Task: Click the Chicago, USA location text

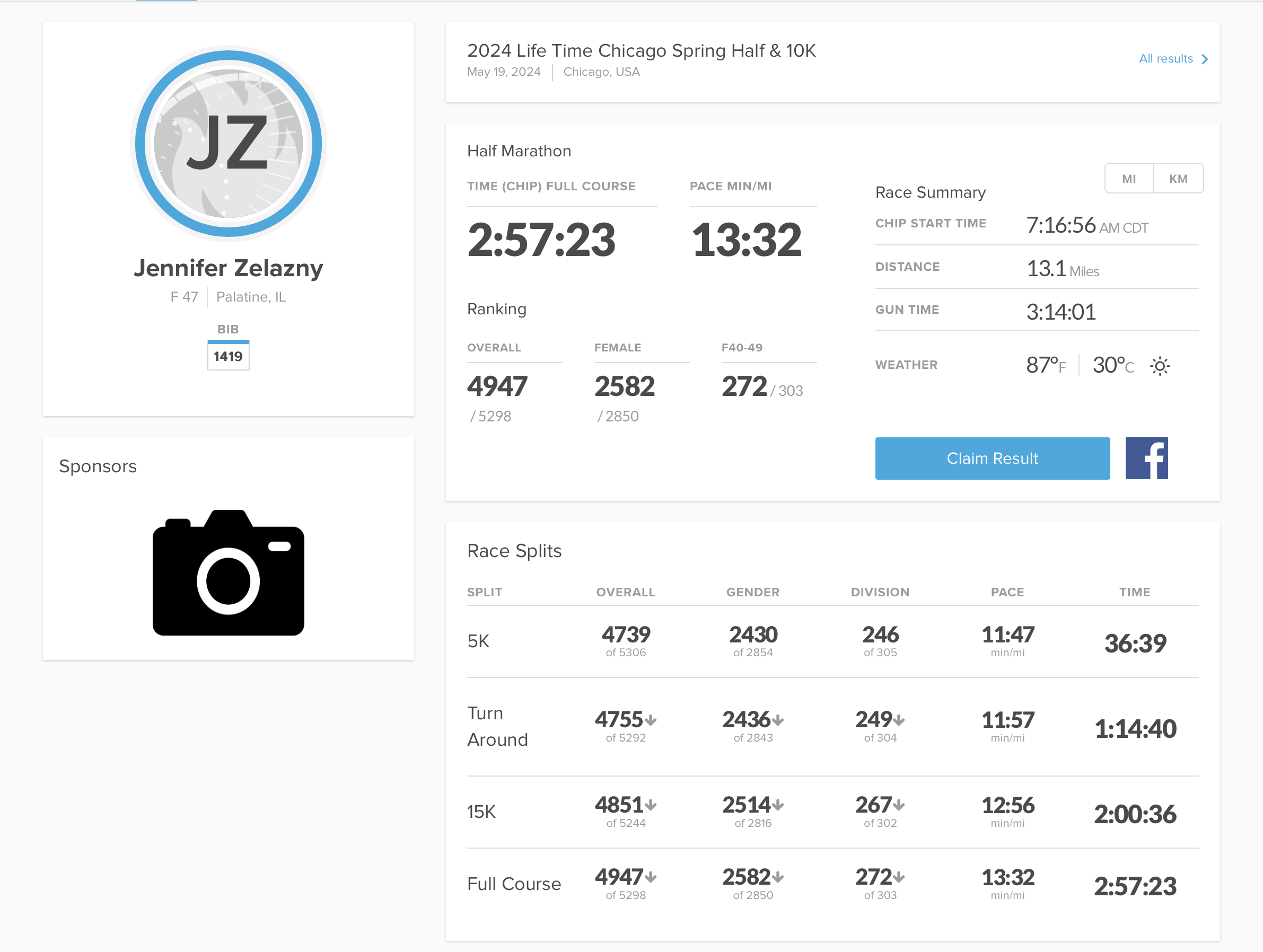Action: click(601, 72)
